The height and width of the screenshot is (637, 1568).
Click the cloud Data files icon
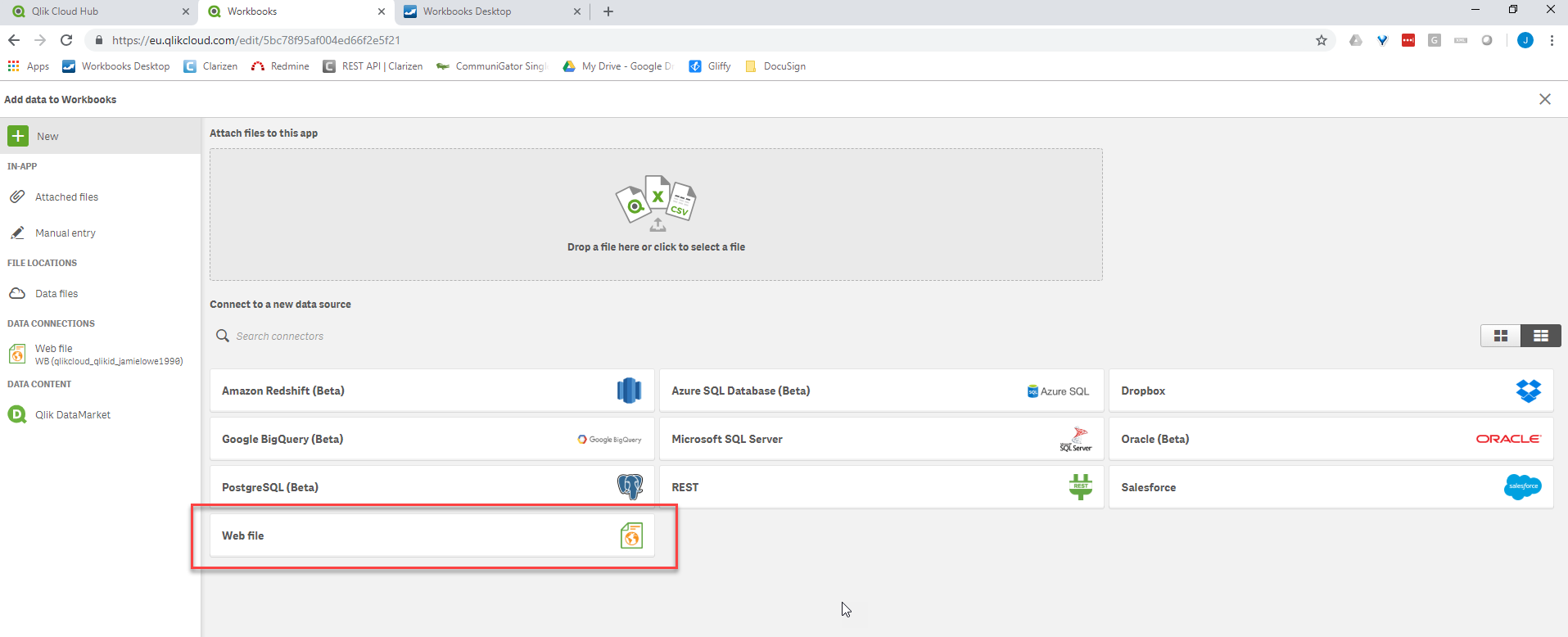[x=17, y=294]
